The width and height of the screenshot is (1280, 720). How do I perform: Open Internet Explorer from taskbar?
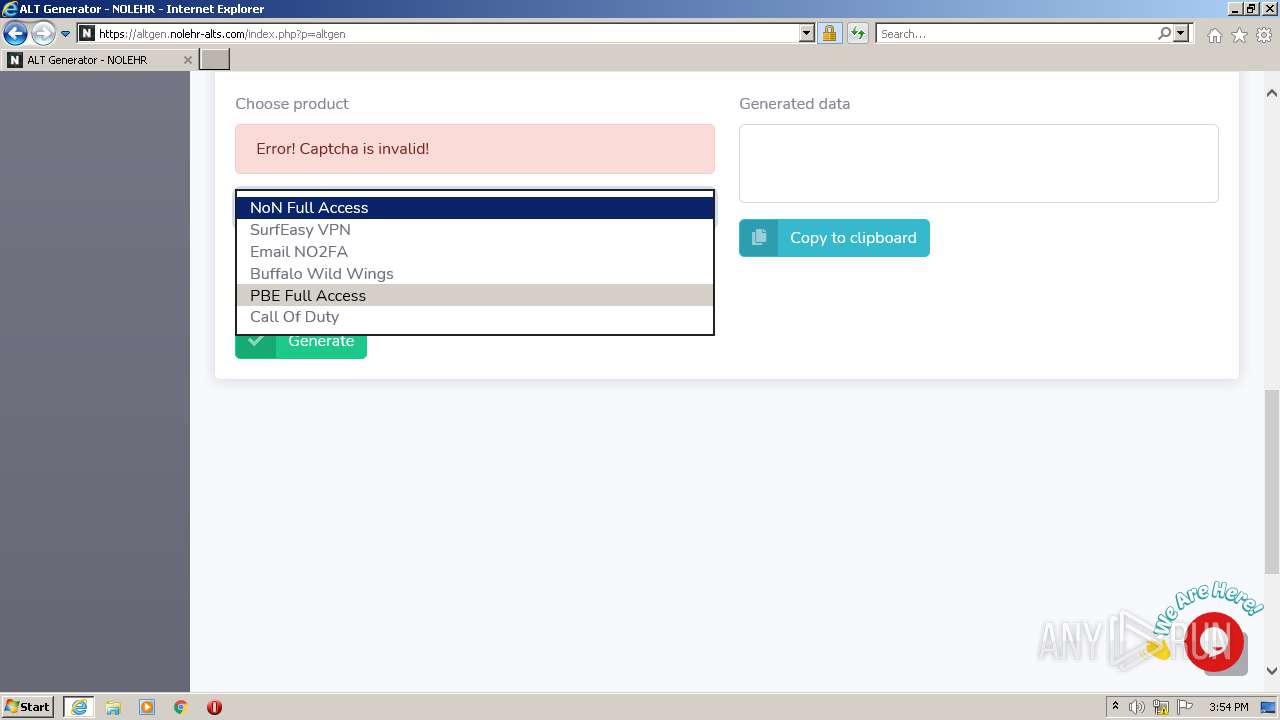[79, 707]
